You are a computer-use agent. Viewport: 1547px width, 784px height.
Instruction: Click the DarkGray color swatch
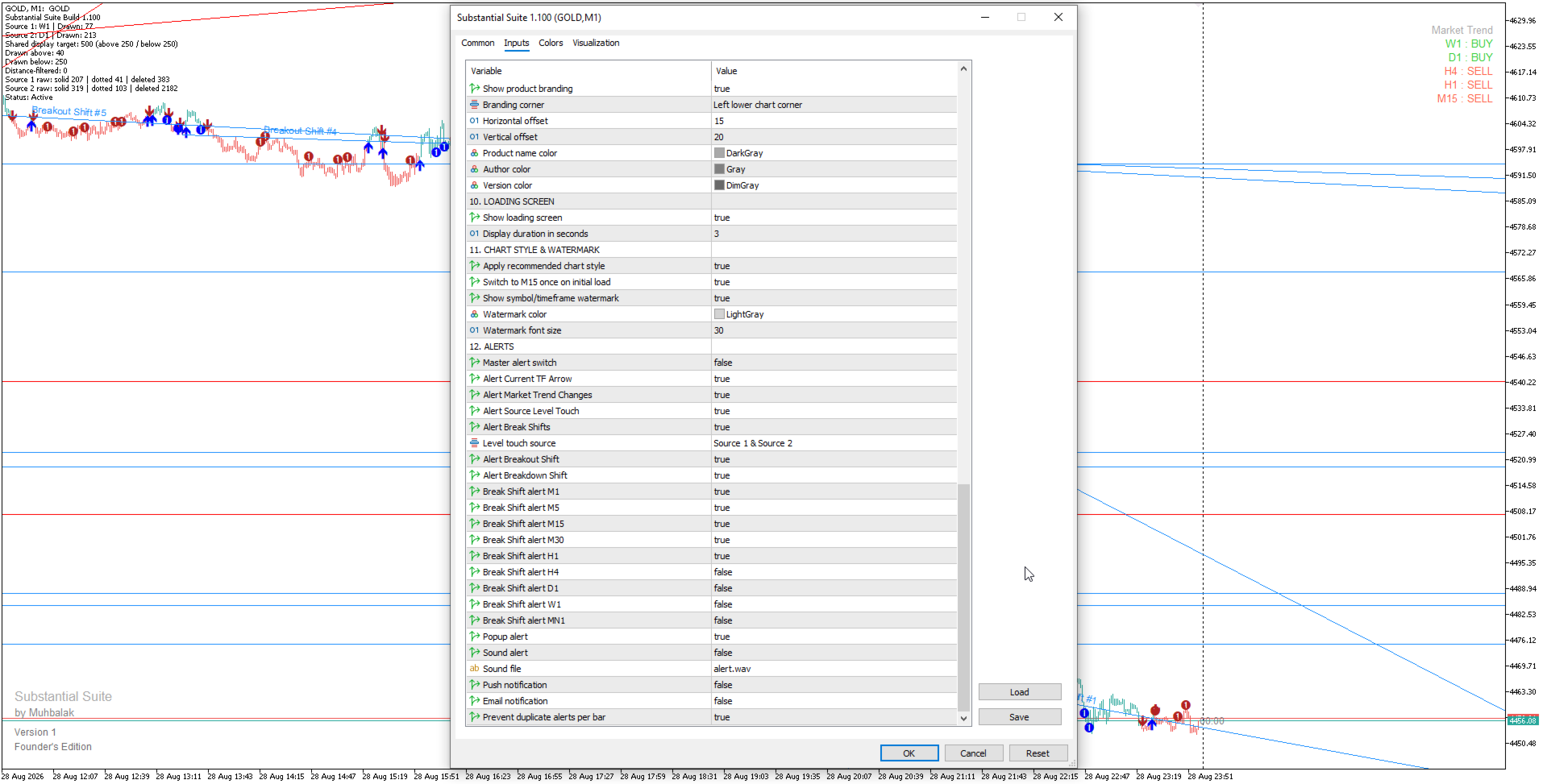click(x=719, y=153)
